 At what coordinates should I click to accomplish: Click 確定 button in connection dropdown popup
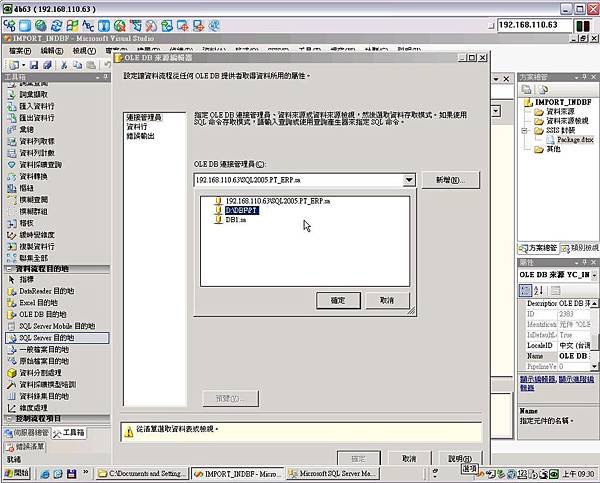pyautogui.click(x=338, y=300)
